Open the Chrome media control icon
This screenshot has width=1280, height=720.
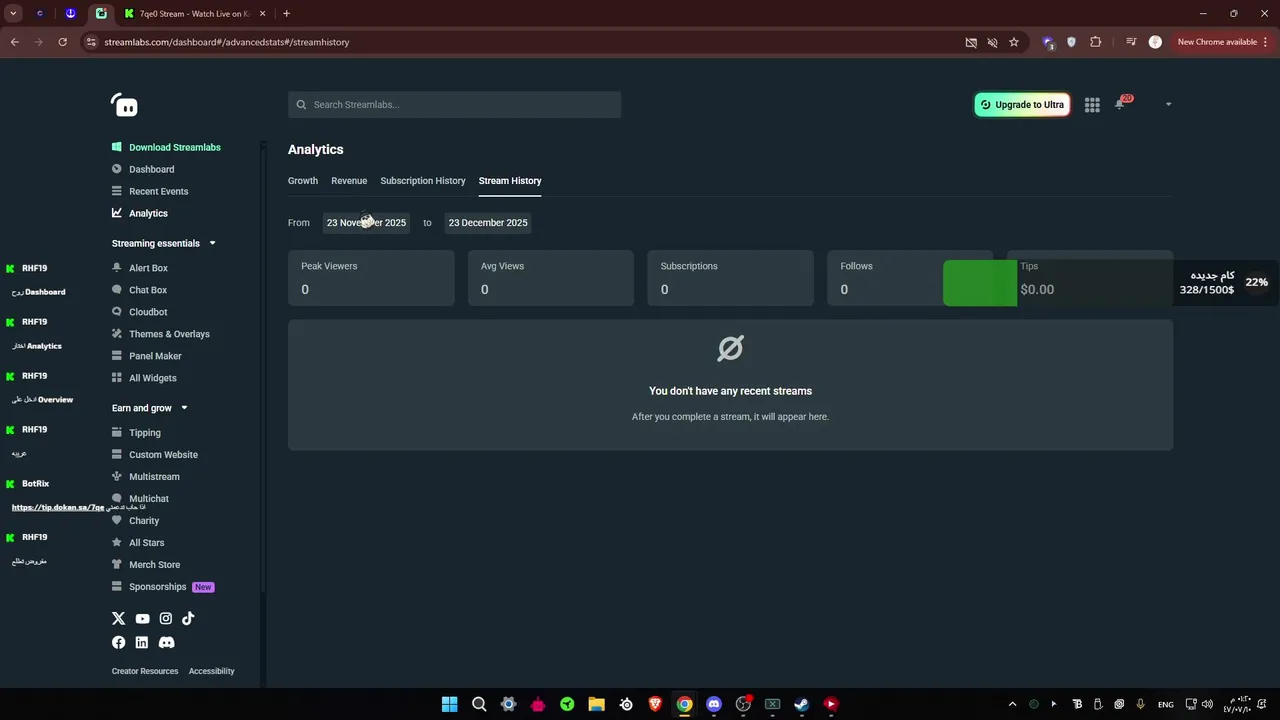tap(1131, 42)
